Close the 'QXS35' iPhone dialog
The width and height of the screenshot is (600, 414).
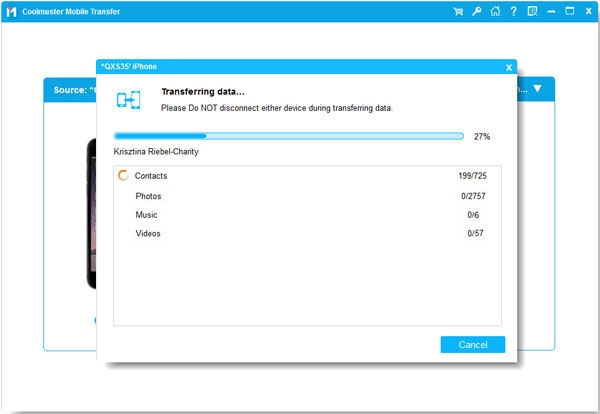(509, 68)
